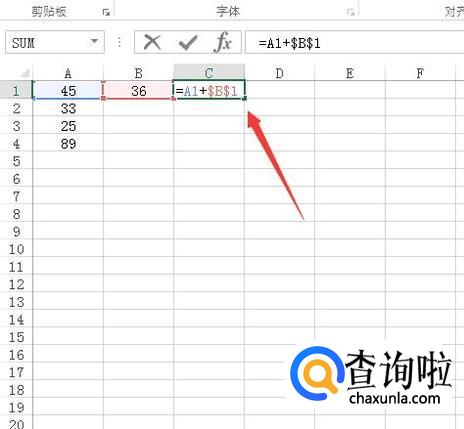Expand the Name Box dropdown arrow
This screenshot has width=464, height=429.
coord(94,42)
